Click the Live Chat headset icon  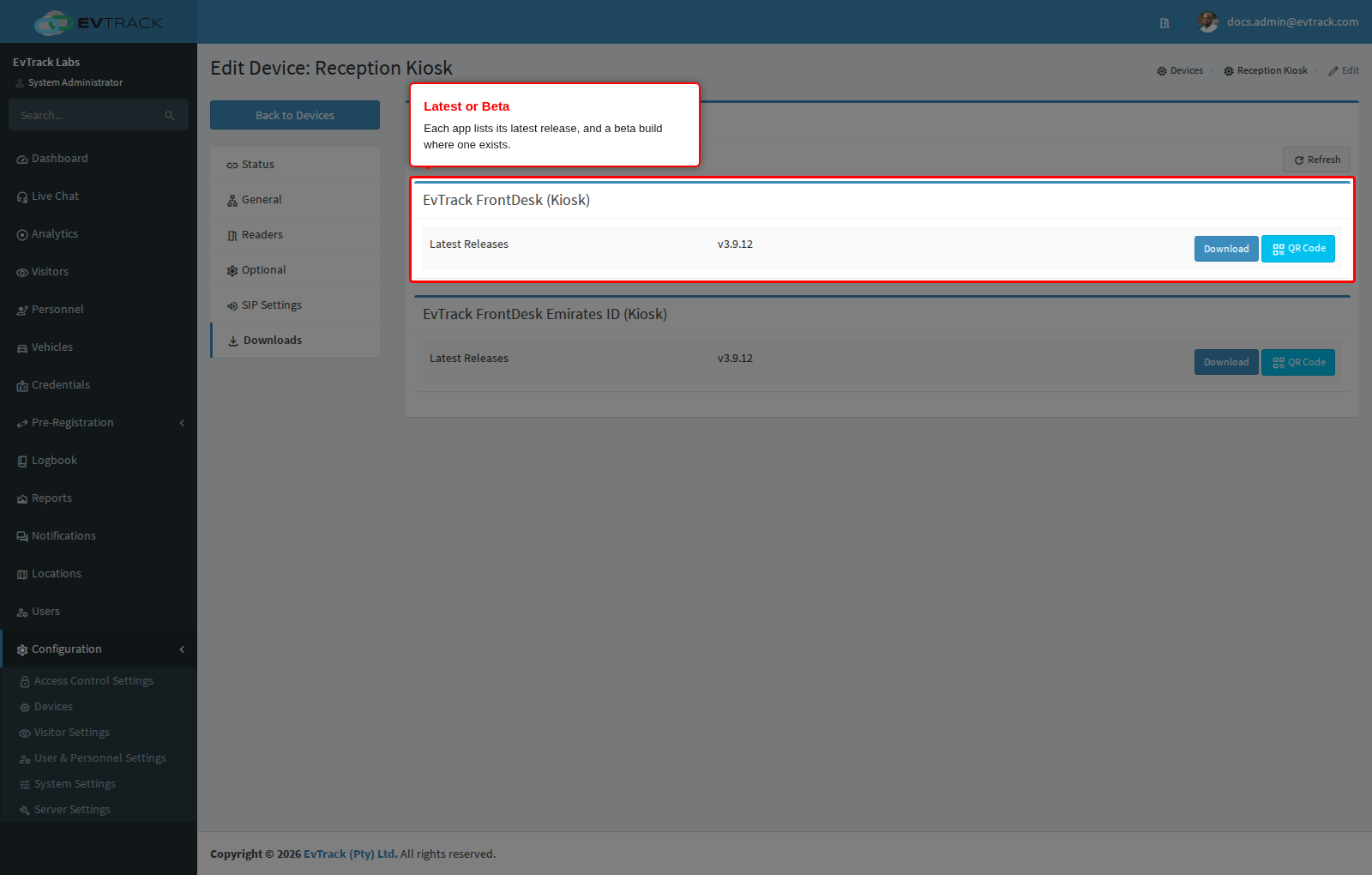(22, 197)
